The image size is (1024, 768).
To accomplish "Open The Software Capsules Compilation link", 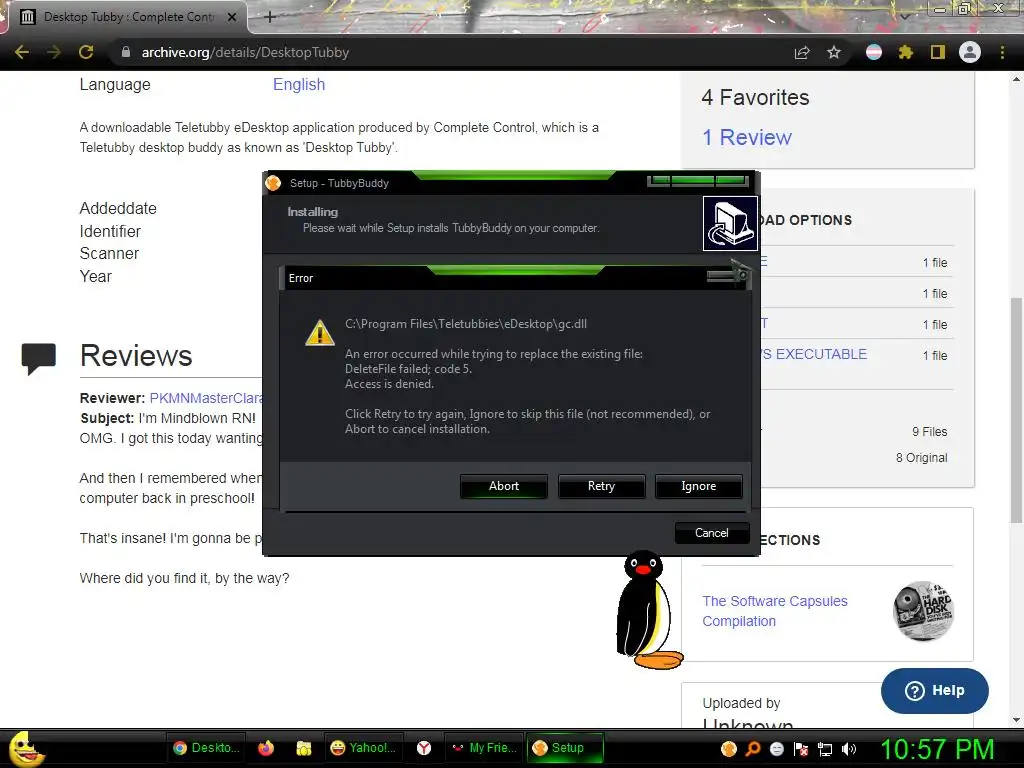I will 775,611.
